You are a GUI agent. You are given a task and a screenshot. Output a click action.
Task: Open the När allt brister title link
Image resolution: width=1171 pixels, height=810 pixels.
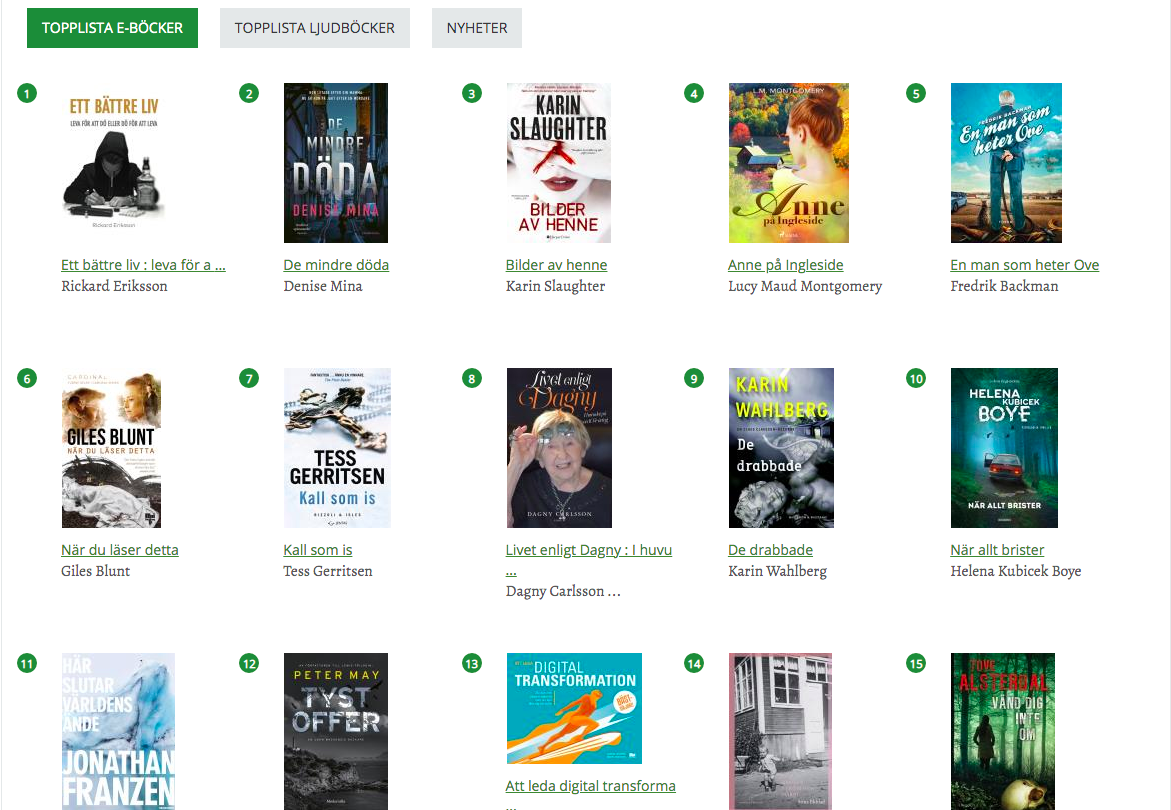997,550
